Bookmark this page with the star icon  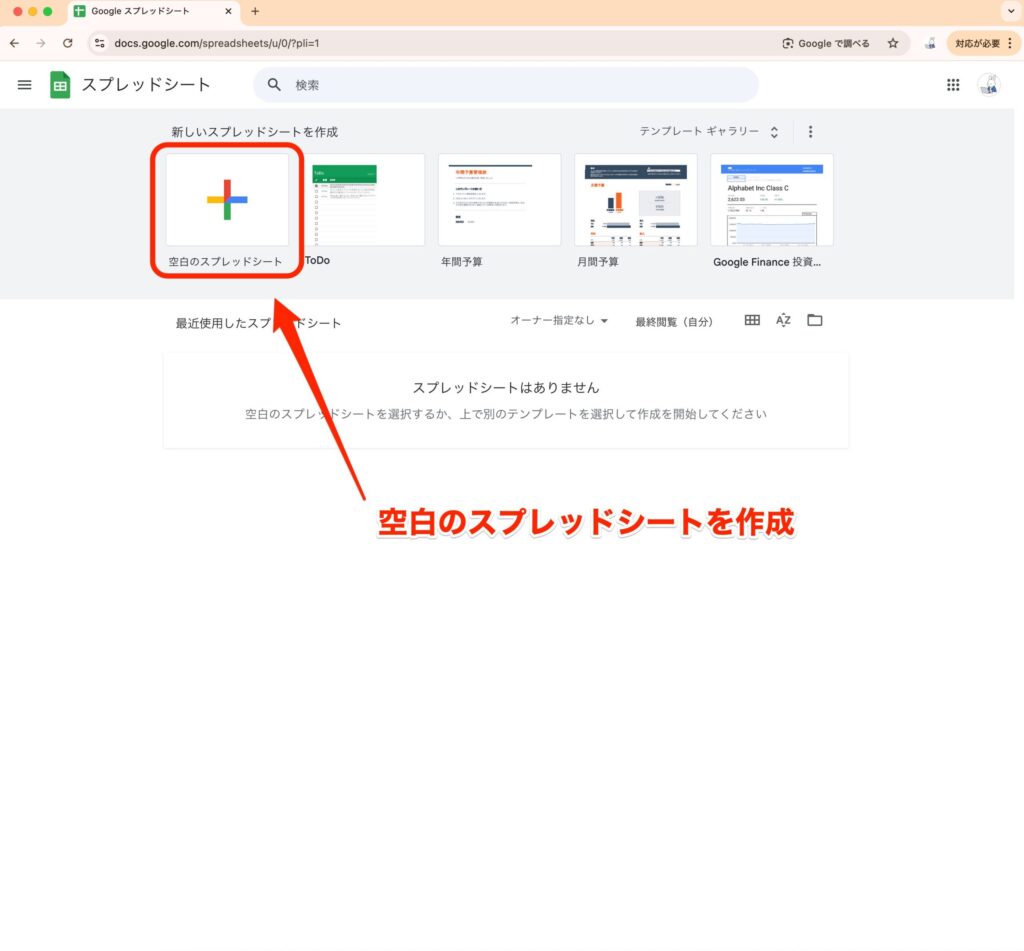893,43
